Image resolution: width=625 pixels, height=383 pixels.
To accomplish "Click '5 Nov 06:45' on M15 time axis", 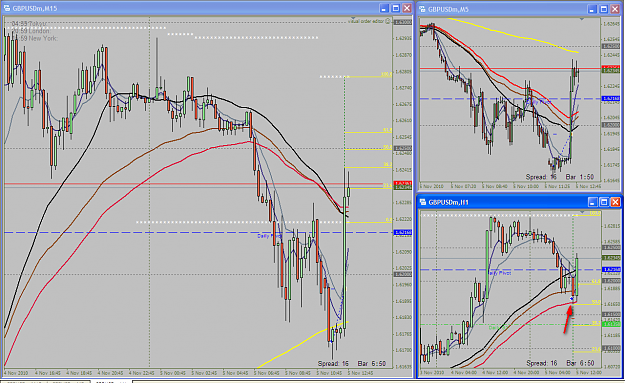I will pos(267,373).
